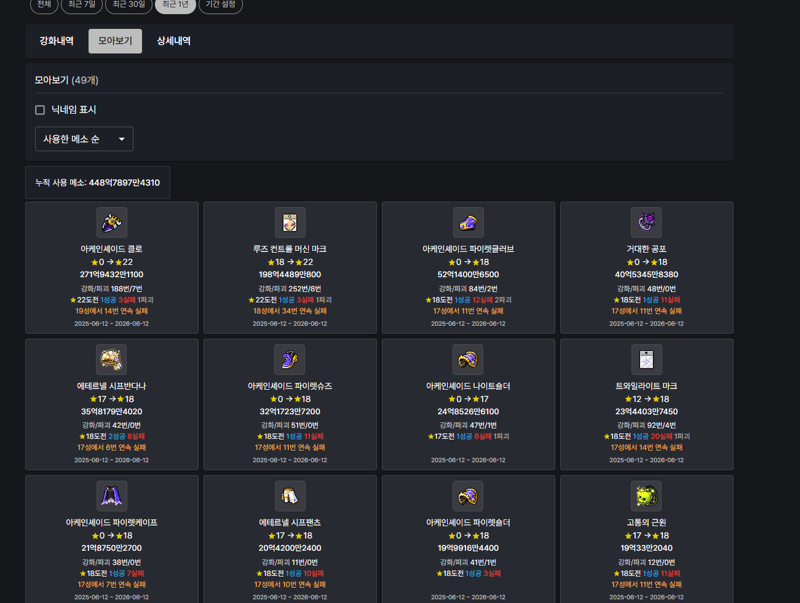Click the 32억1723만7200 meso amount
800x603 pixels.
[290, 412]
